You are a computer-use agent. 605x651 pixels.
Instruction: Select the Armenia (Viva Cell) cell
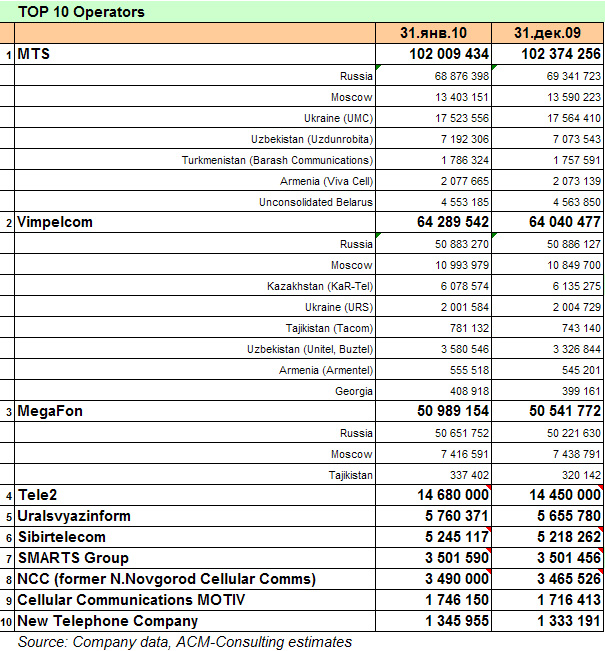(x=326, y=181)
